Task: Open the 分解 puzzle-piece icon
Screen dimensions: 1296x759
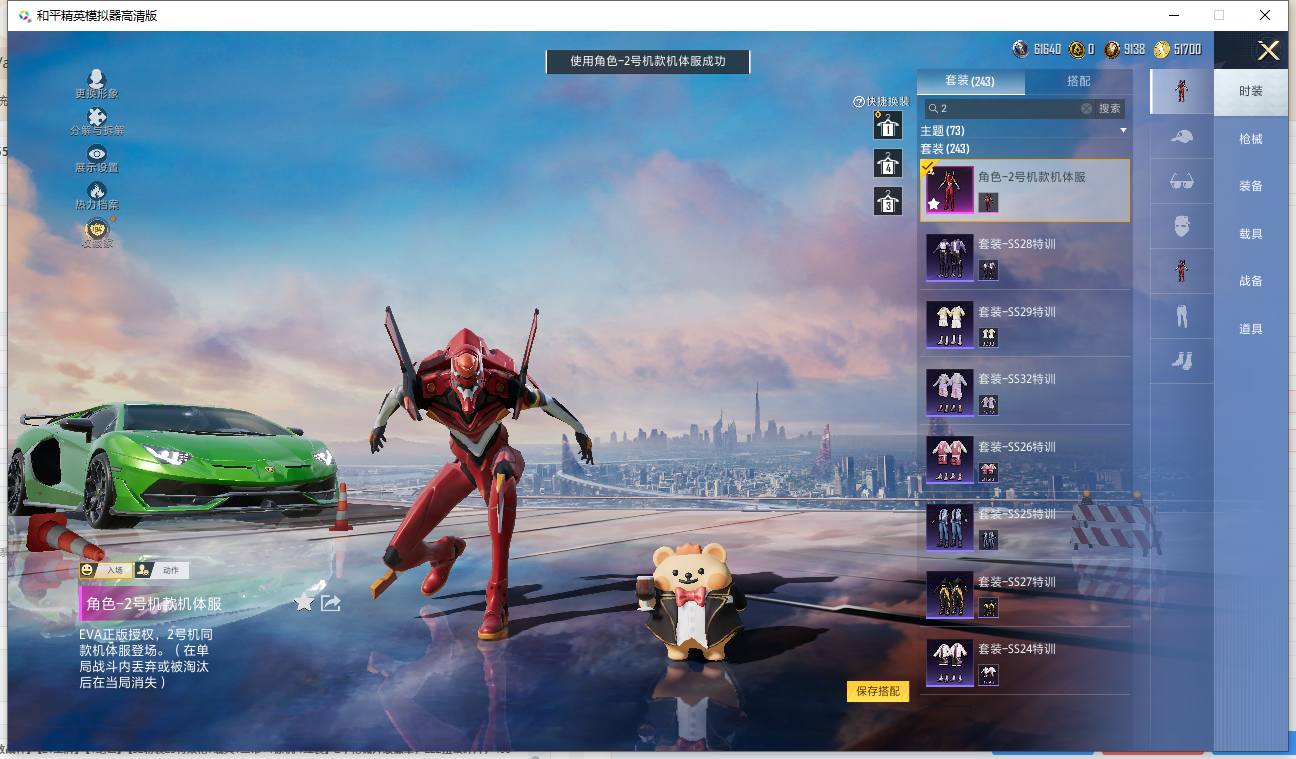Action: (x=97, y=117)
